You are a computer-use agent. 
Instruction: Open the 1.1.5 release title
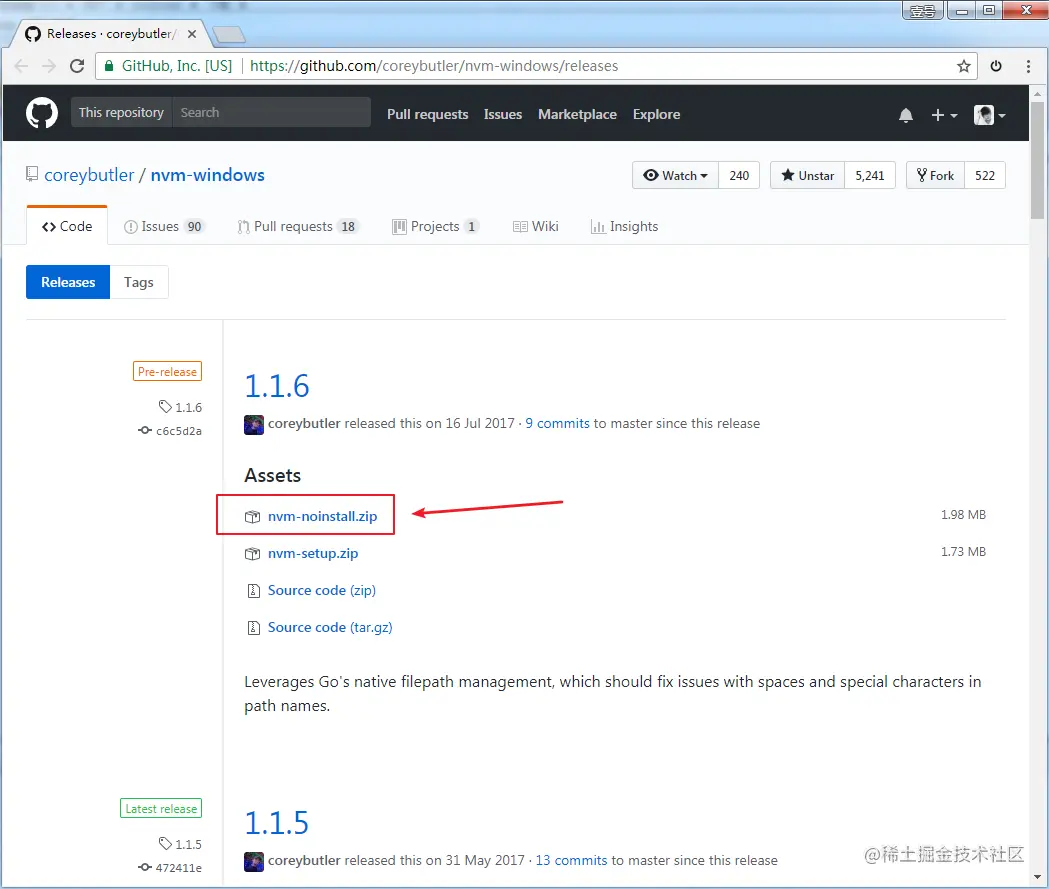coord(276,823)
